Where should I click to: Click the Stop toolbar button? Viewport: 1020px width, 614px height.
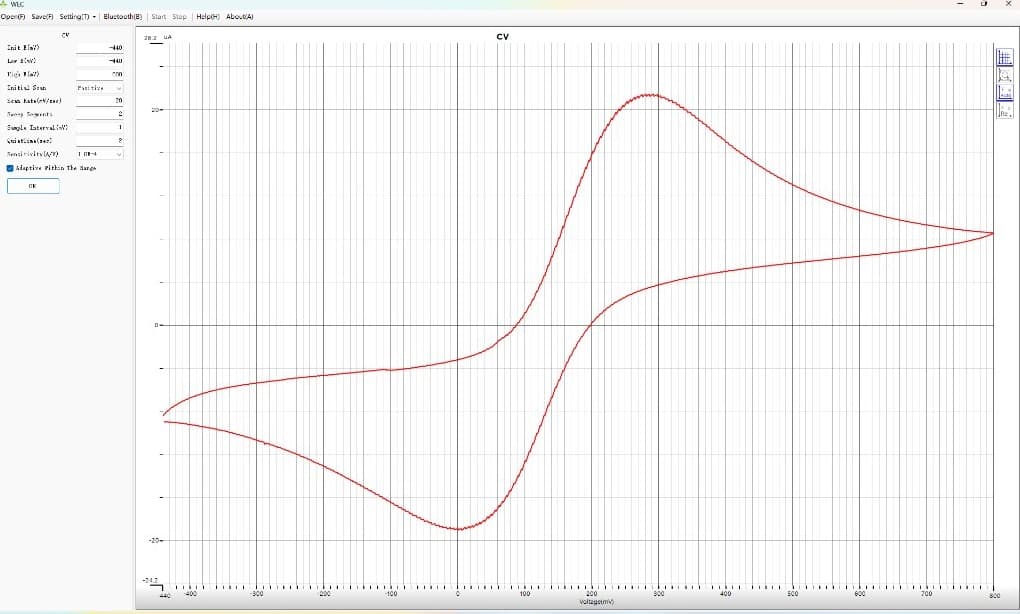pyautogui.click(x=180, y=16)
